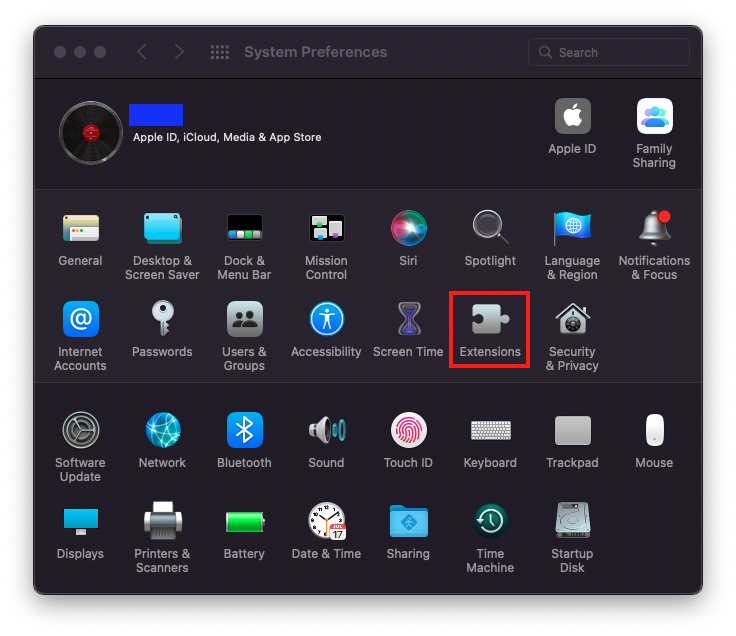Click the vinyl record profile picture
The height and width of the screenshot is (636, 736).
[x=91, y=133]
